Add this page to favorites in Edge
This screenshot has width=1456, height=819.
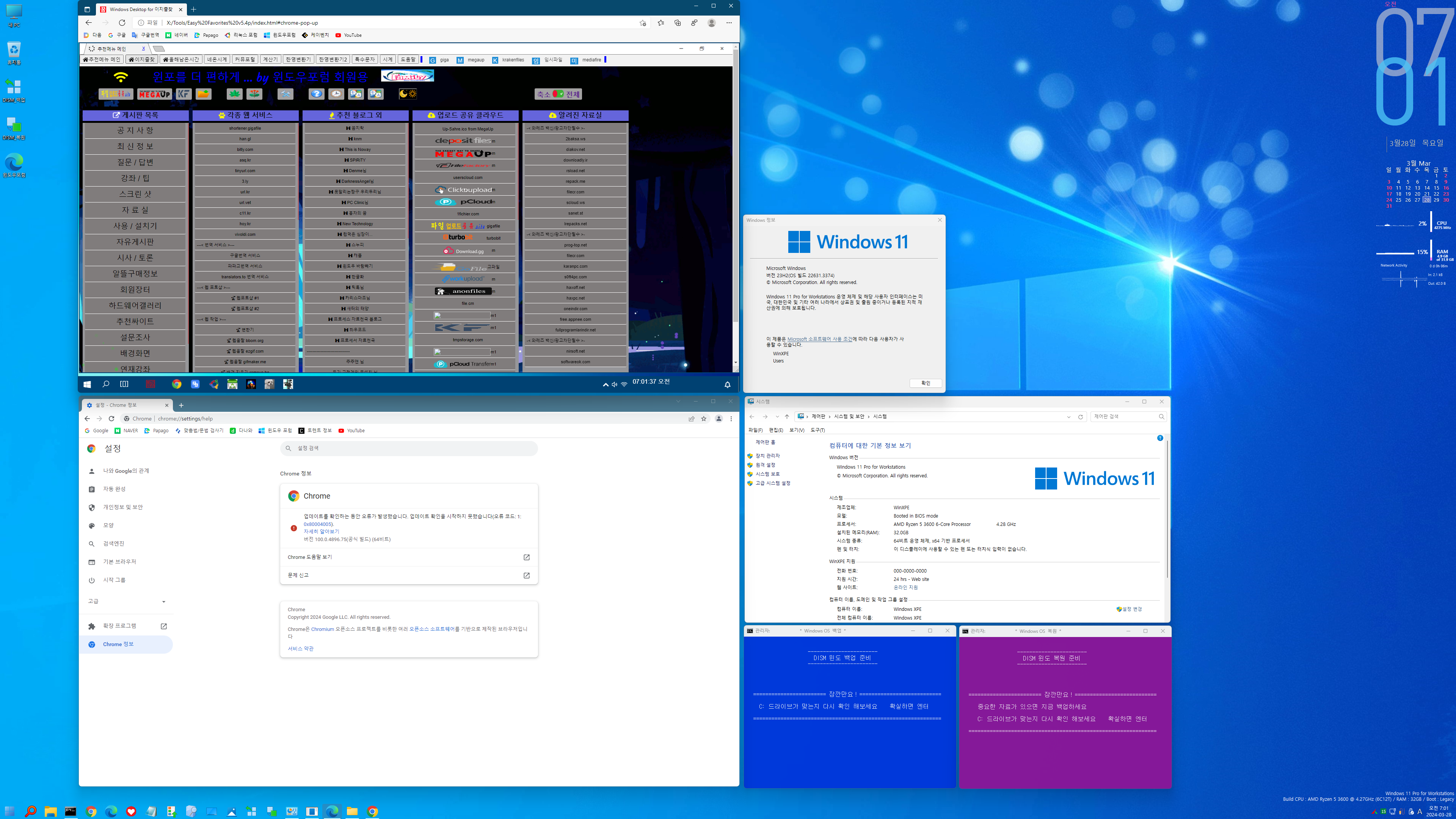643,23
